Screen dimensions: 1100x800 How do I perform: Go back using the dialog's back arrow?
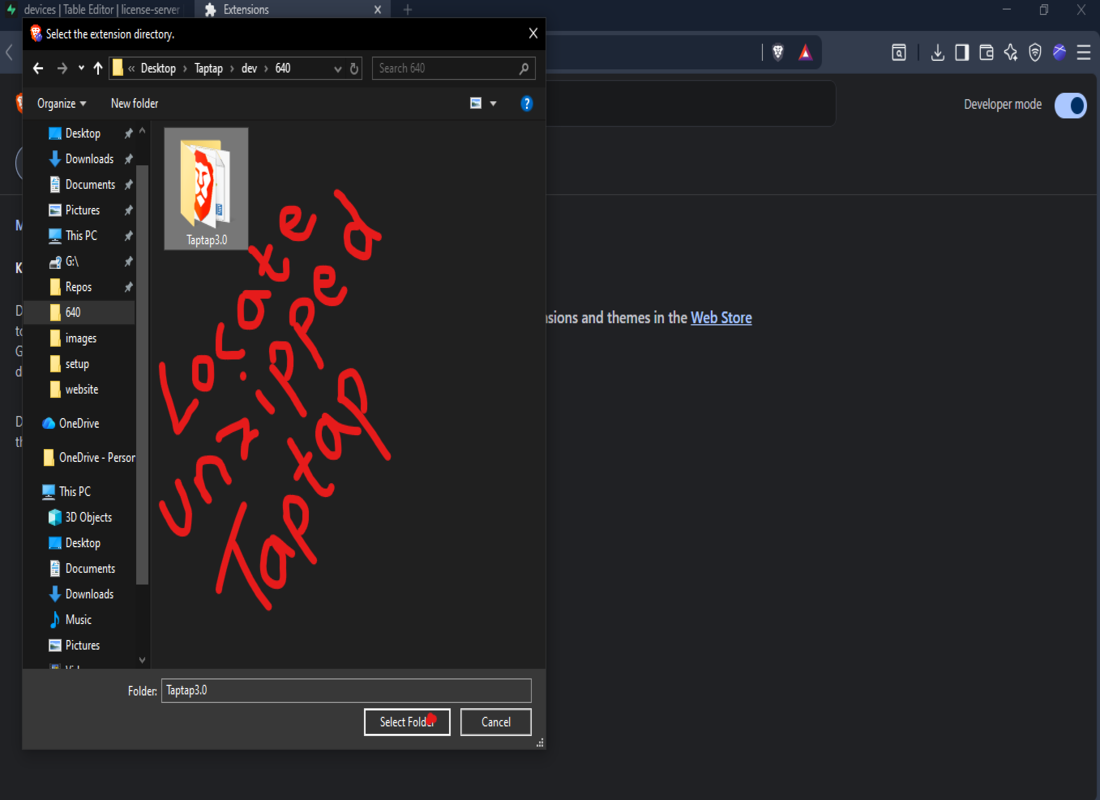click(39, 68)
